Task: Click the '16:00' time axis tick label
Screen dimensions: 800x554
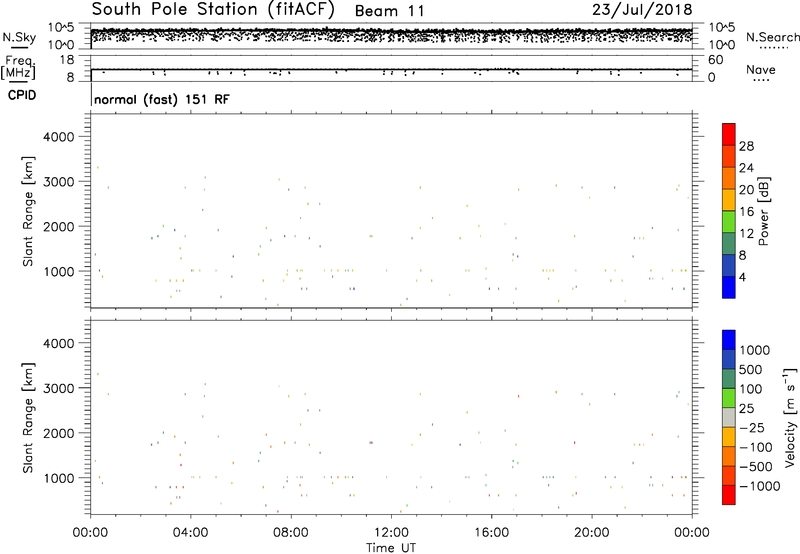Action: point(491,533)
